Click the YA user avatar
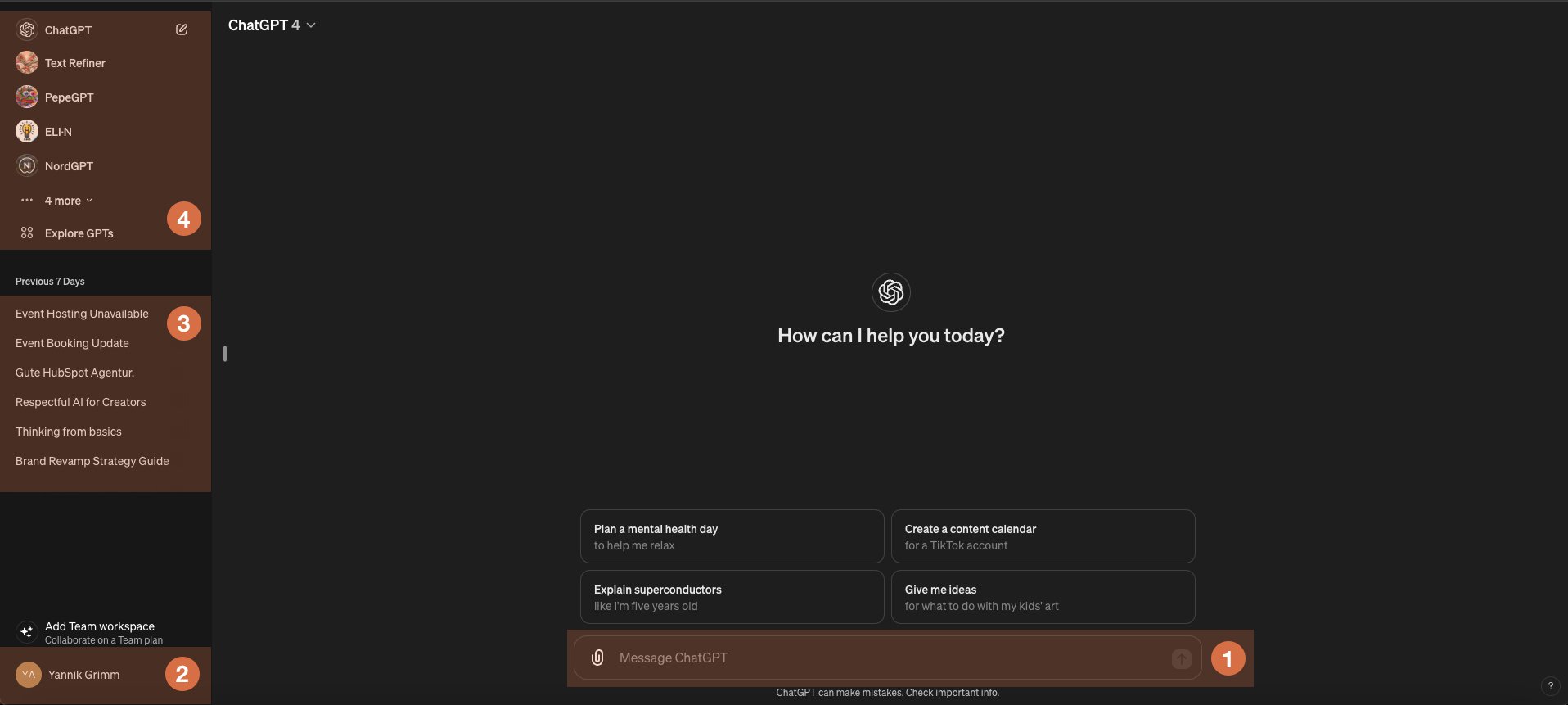Viewport: 1568px width, 705px height. pos(29,675)
